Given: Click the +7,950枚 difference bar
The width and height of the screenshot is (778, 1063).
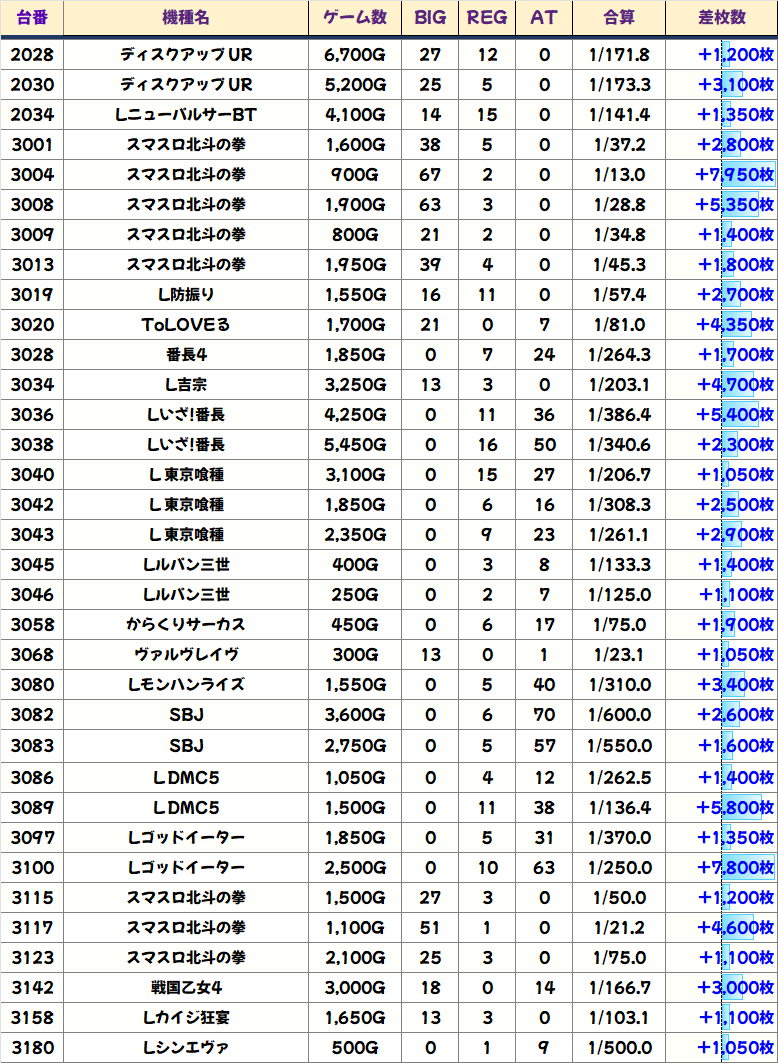Looking at the screenshot, I should click(x=748, y=174).
